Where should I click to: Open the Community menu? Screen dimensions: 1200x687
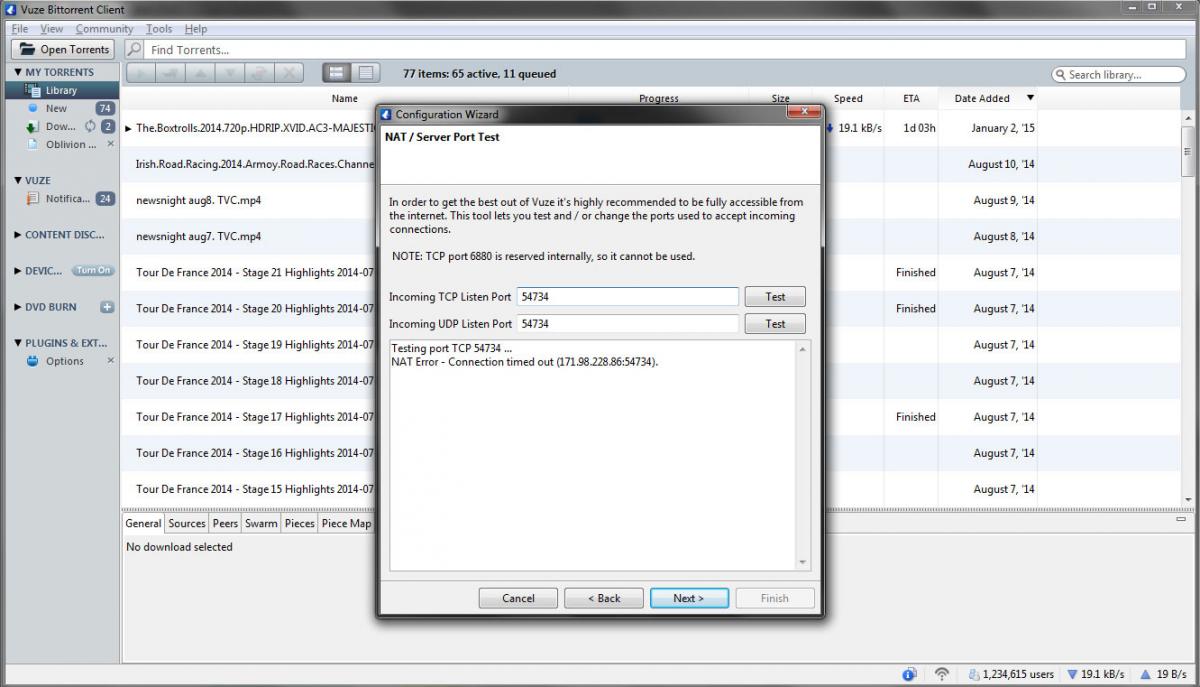(104, 29)
